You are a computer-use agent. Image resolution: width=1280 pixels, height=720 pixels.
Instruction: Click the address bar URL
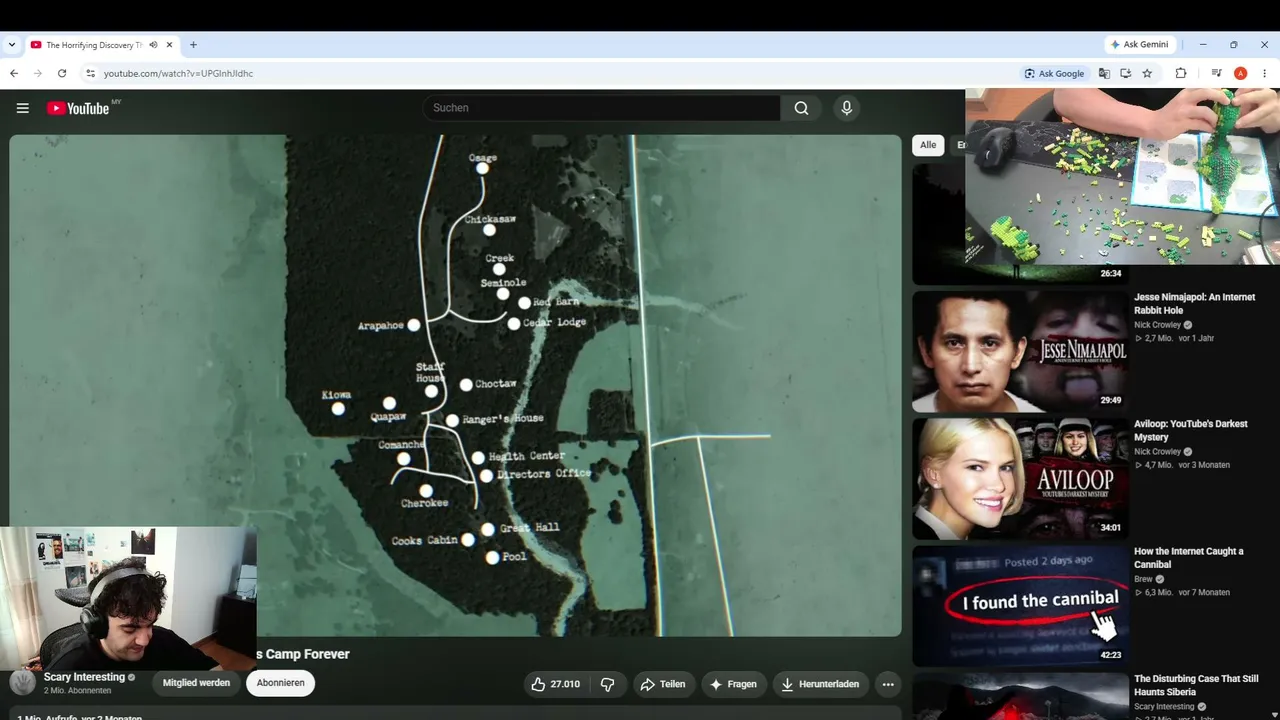pos(178,73)
